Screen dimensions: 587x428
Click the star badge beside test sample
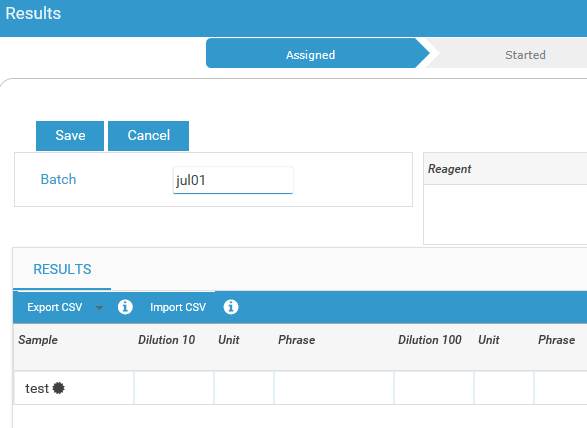pos(58,388)
